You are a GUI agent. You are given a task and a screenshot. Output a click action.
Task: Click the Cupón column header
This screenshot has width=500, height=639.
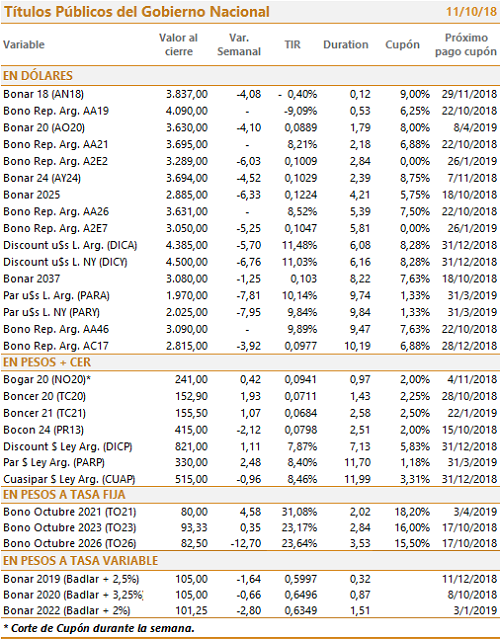click(x=402, y=44)
